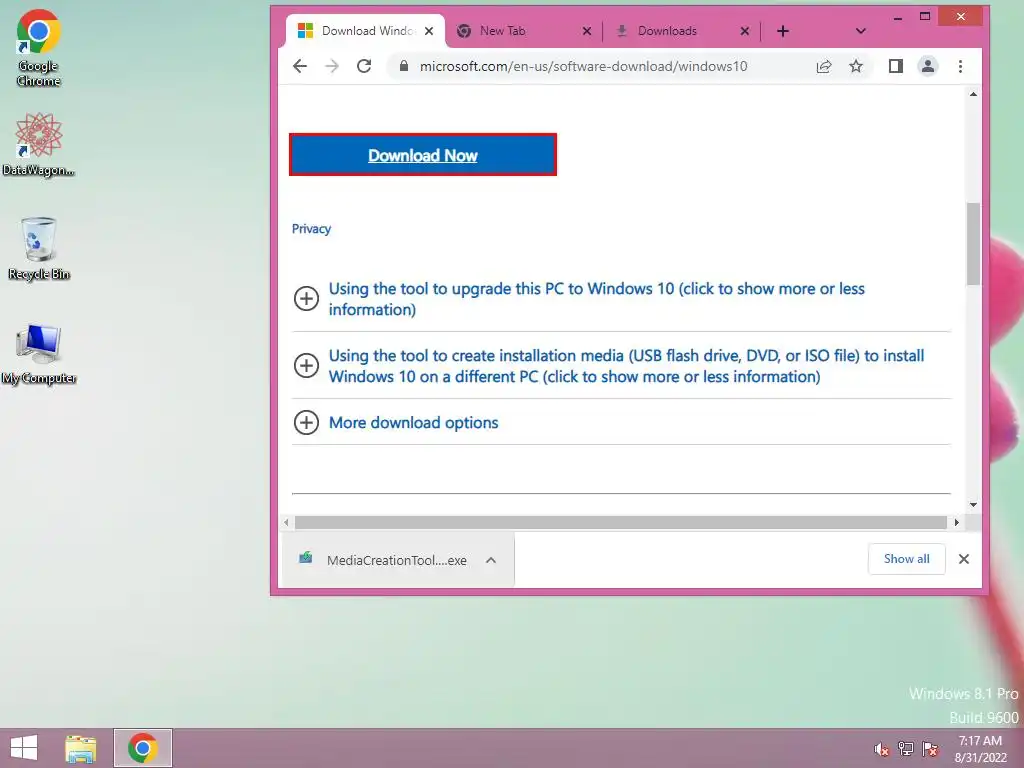Close the downloads shelf bar
Image resolution: width=1024 pixels, height=768 pixels.
963,559
